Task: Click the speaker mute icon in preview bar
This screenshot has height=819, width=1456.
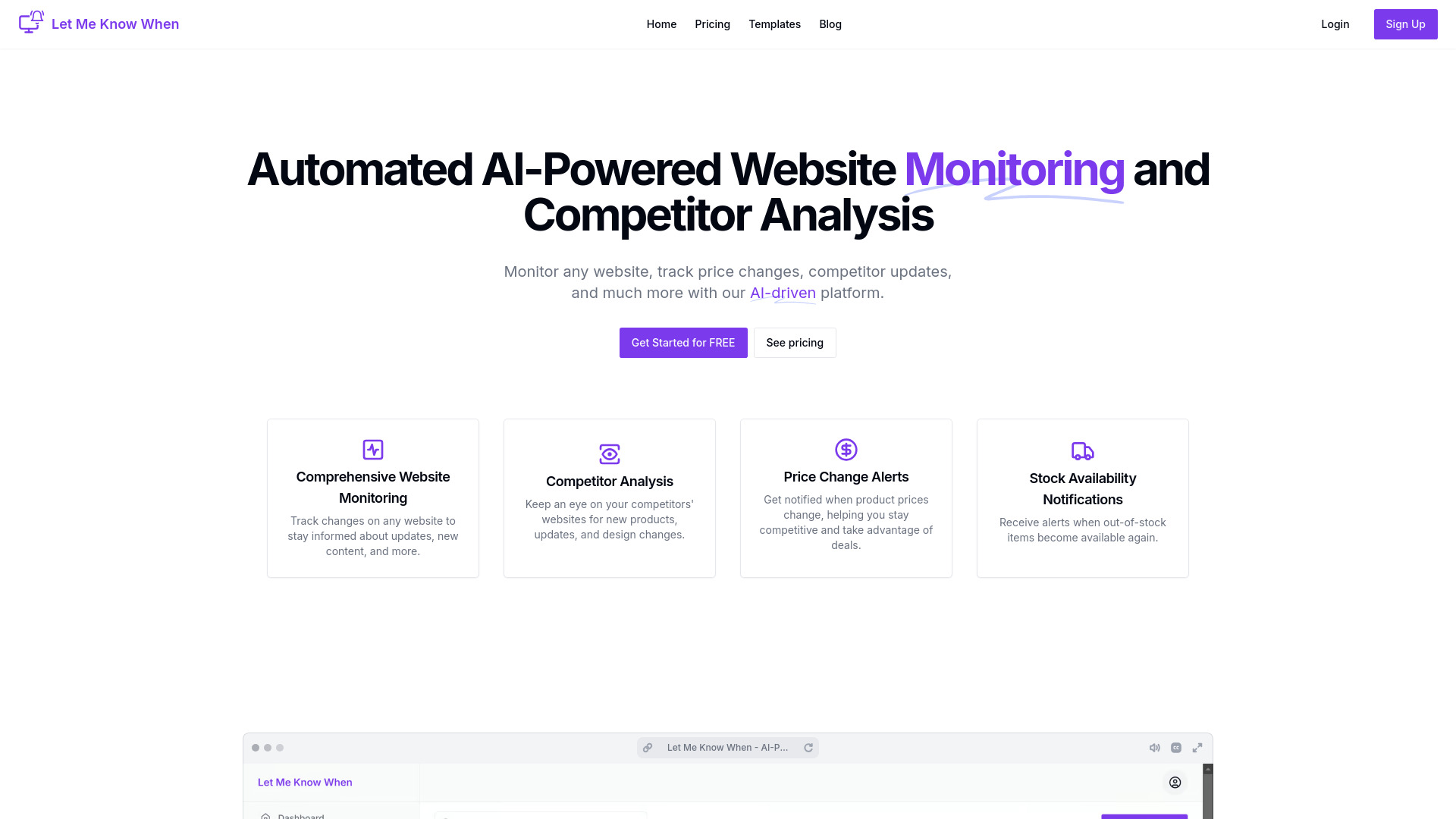Action: pyautogui.click(x=1155, y=747)
